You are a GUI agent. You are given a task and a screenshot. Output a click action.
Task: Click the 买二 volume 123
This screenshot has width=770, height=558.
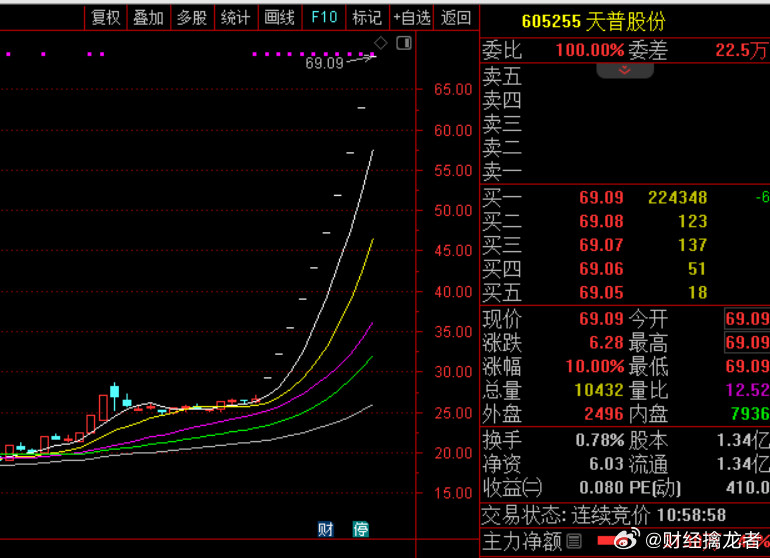pos(692,221)
